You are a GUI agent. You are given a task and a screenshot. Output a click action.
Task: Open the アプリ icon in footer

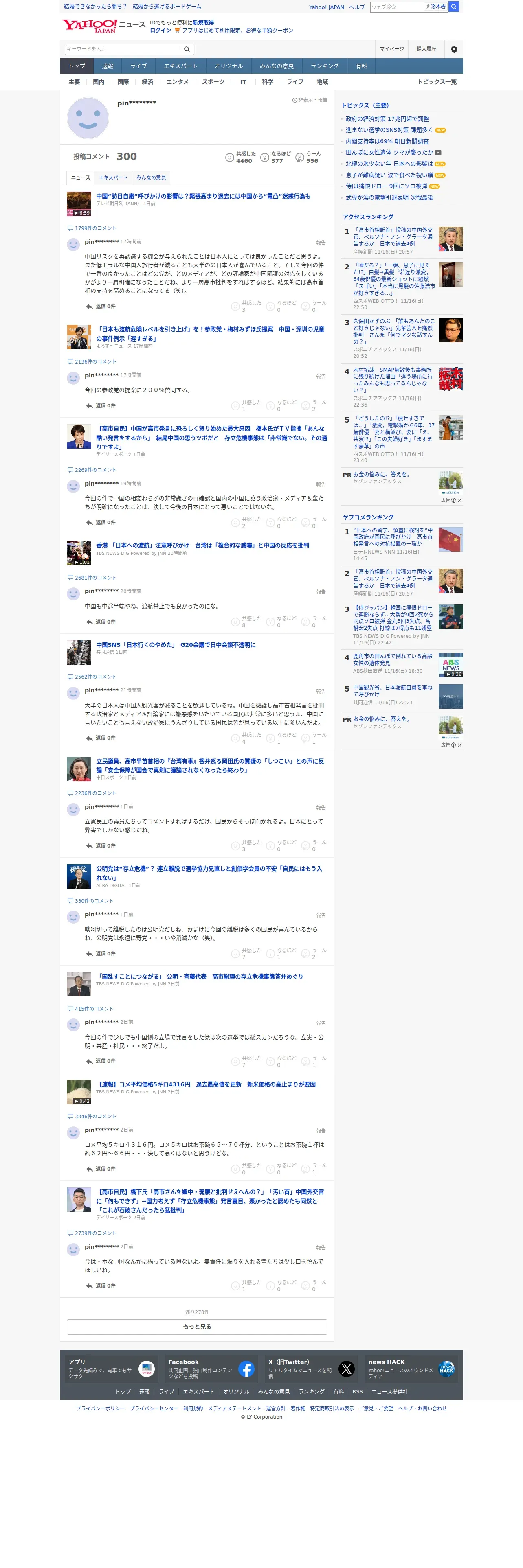tap(147, 1369)
